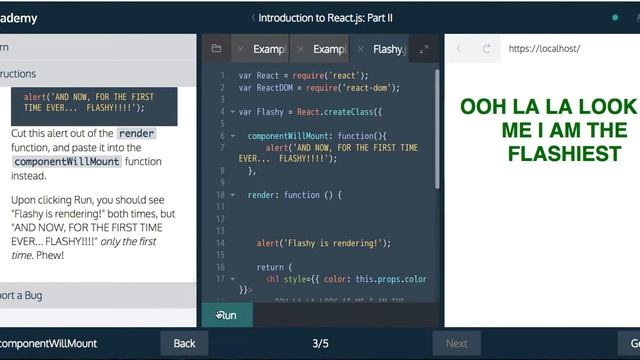640x360 pixels.
Task: Open the file browser folder icon
Action: [216, 49]
